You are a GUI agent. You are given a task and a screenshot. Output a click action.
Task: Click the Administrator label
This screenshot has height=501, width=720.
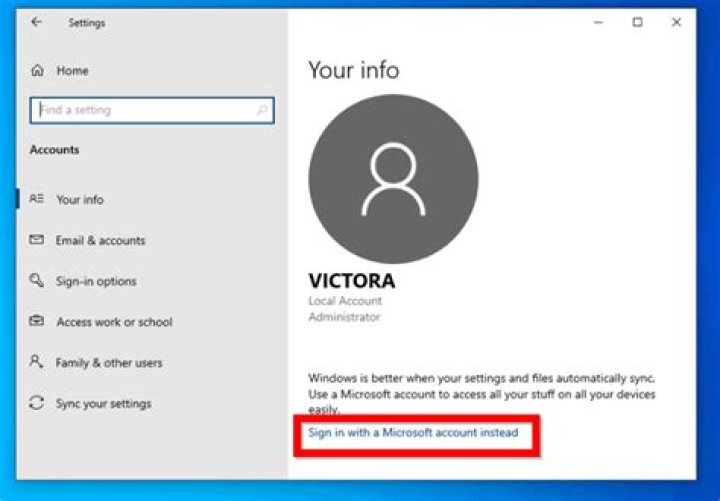click(x=344, y=317)
